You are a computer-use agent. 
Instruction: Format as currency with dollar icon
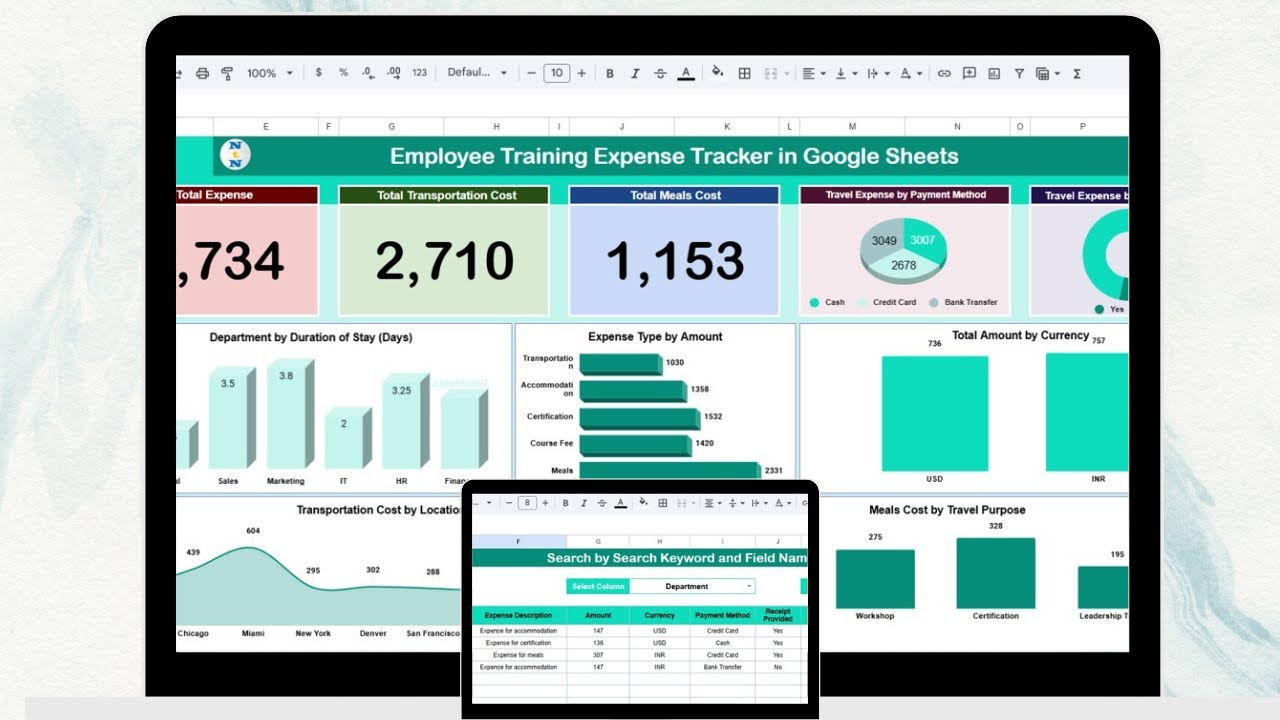[x=319, y=73]
